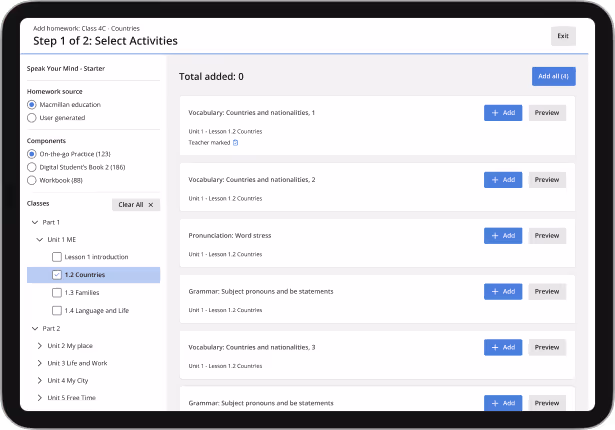Click the 1.2 Countries label text
This screenshot has width=615, height=430.
[x=85, y=275]
